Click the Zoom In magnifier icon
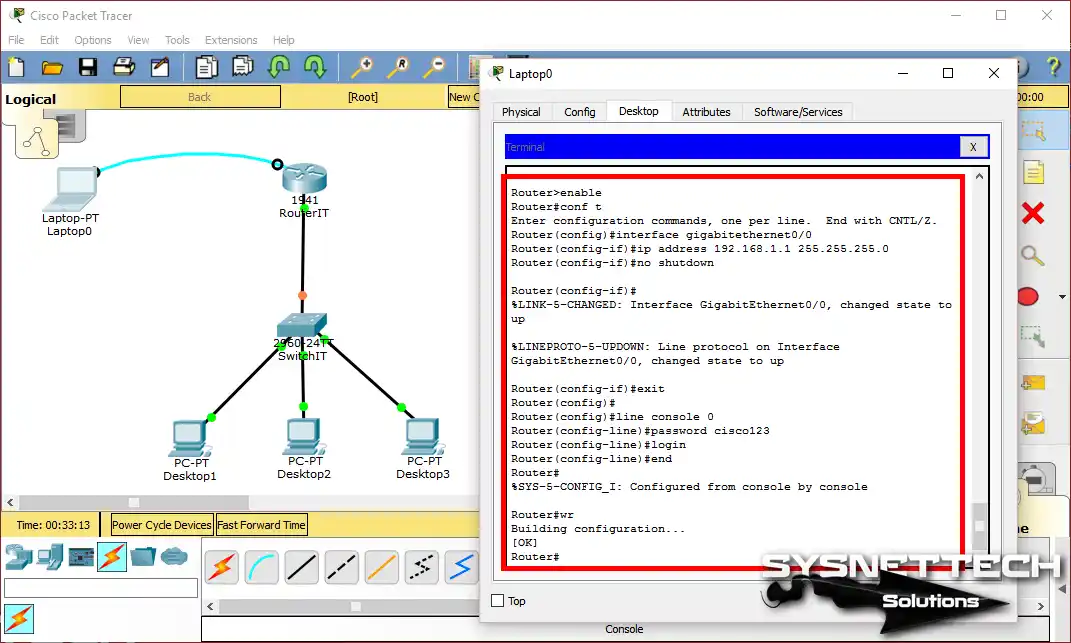Image resolution: width=1071 pixels, height=643 pixels. (x=361, y=67)
